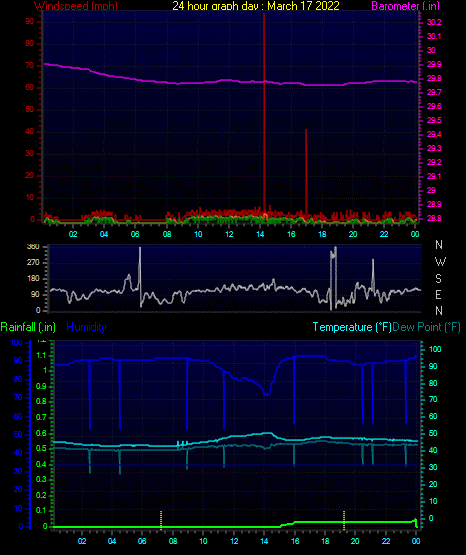Image resolution: width=466 pixels, height=555 pixels.
Task: Click the 12 hour tick on top graph
Action: tap(229, 234)
